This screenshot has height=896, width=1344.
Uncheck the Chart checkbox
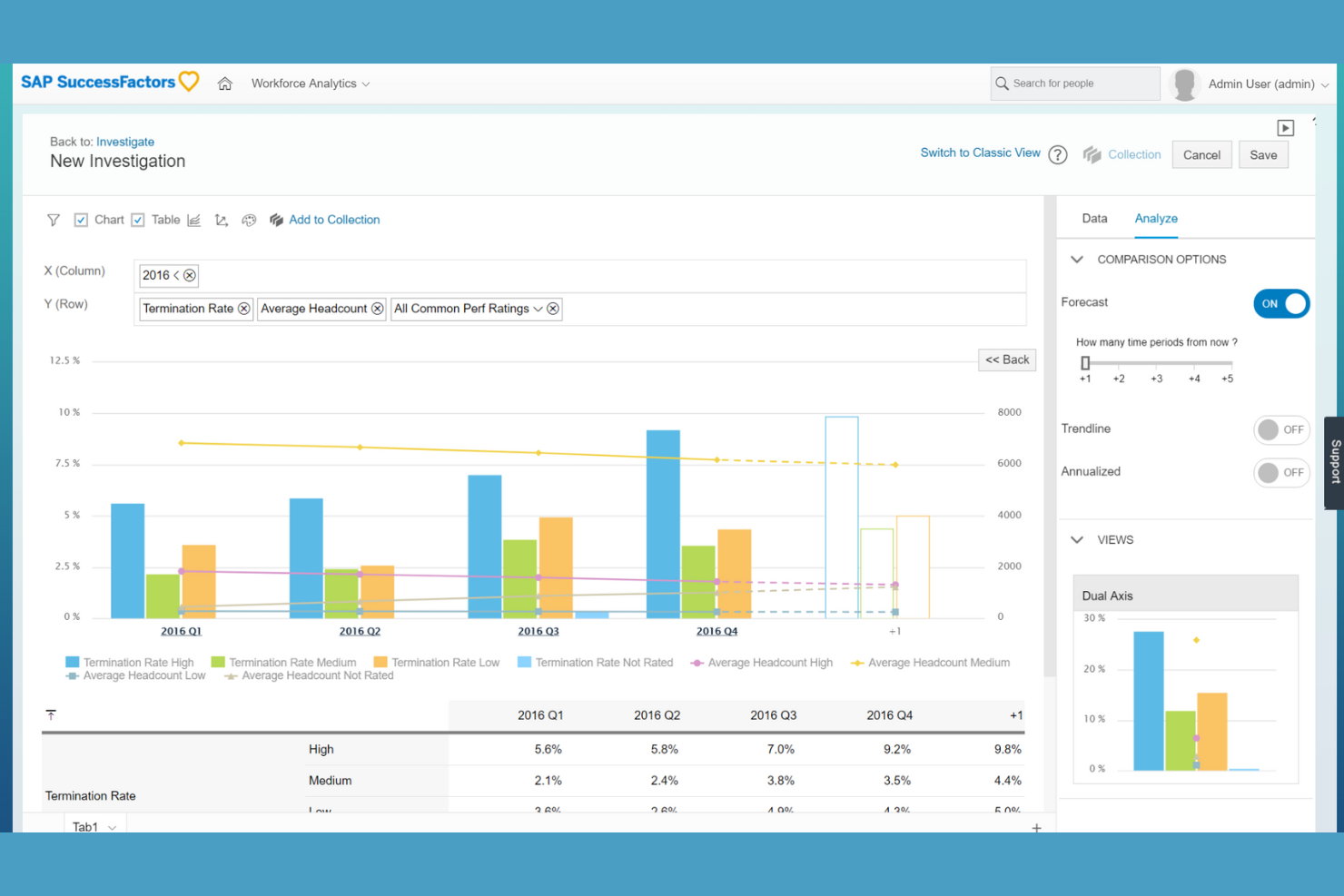[81, 221]
